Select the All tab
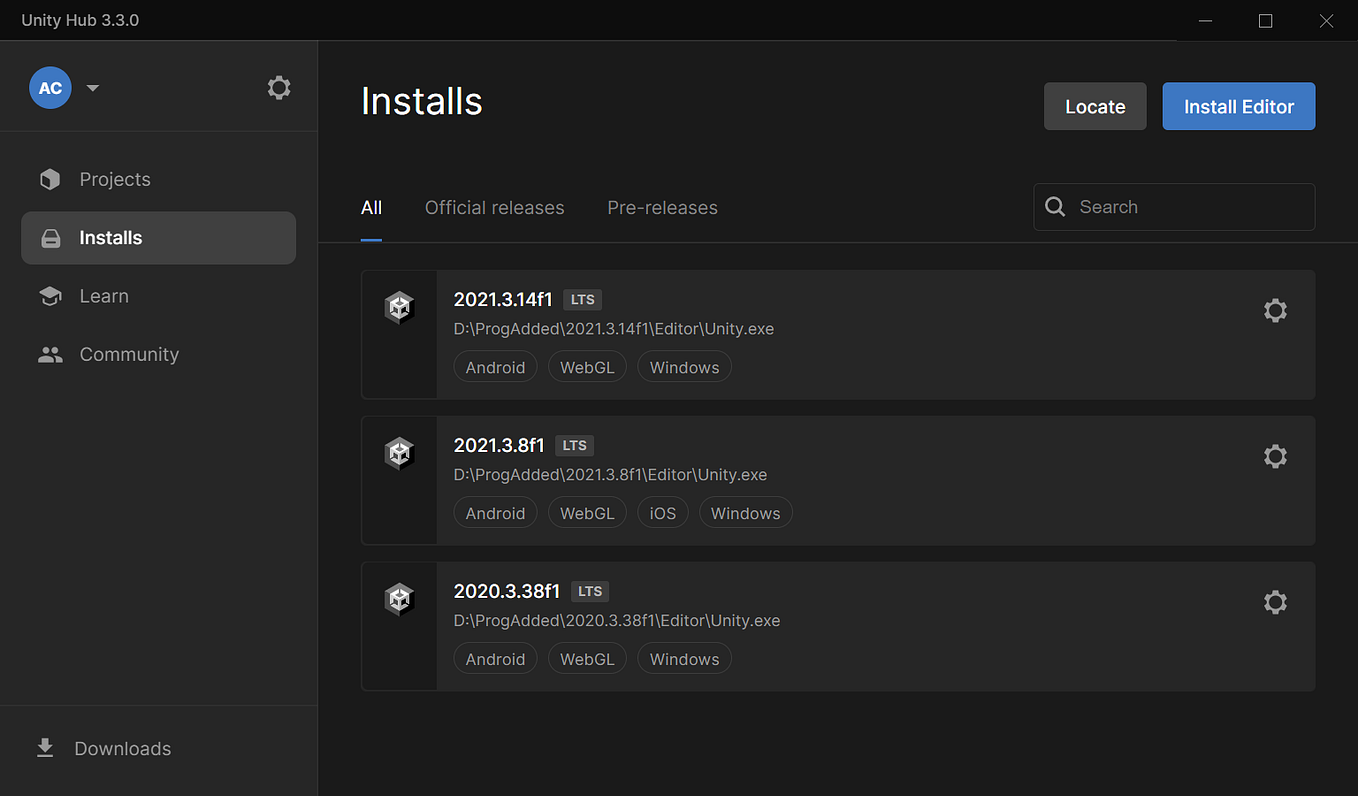Screen dimensions: 1358x796 pyautogui.click(x=371, y=207)
